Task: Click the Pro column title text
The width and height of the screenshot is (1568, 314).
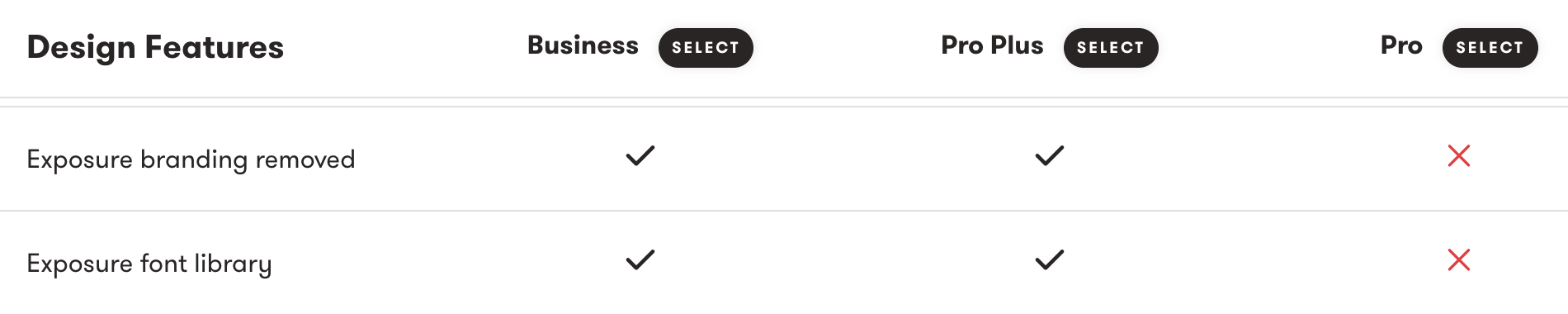Action: pos(1401,45)
